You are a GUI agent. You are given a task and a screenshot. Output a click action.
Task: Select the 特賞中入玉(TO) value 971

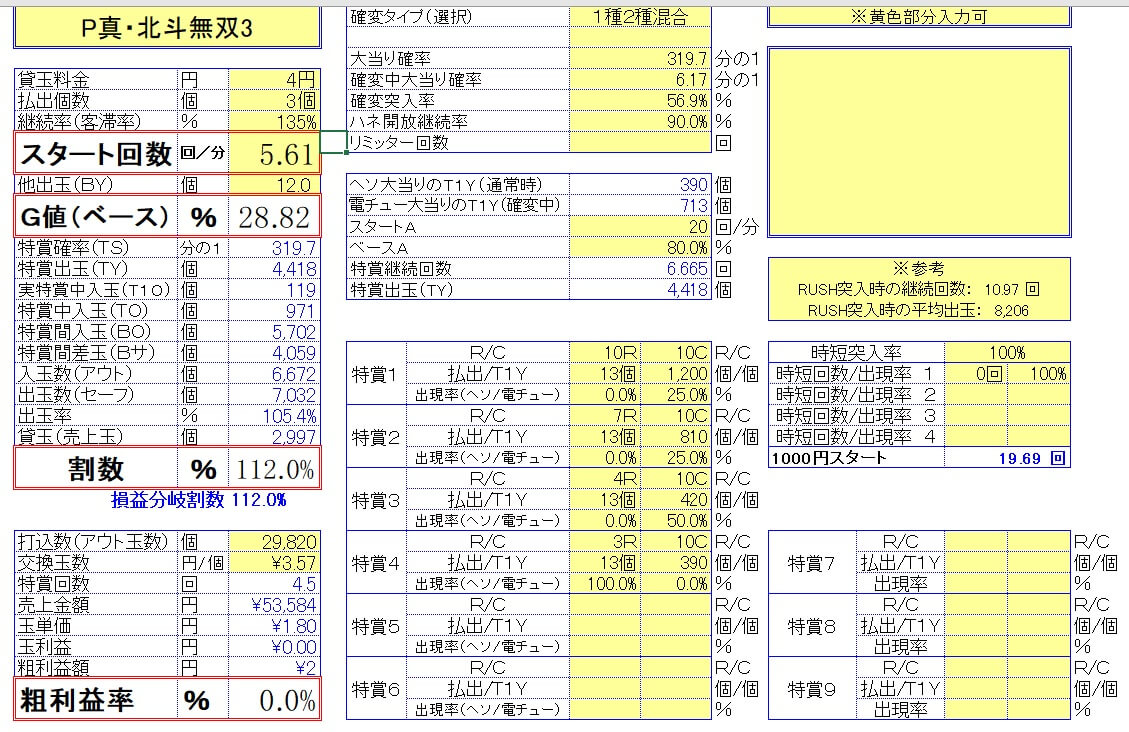click(274, 310)
